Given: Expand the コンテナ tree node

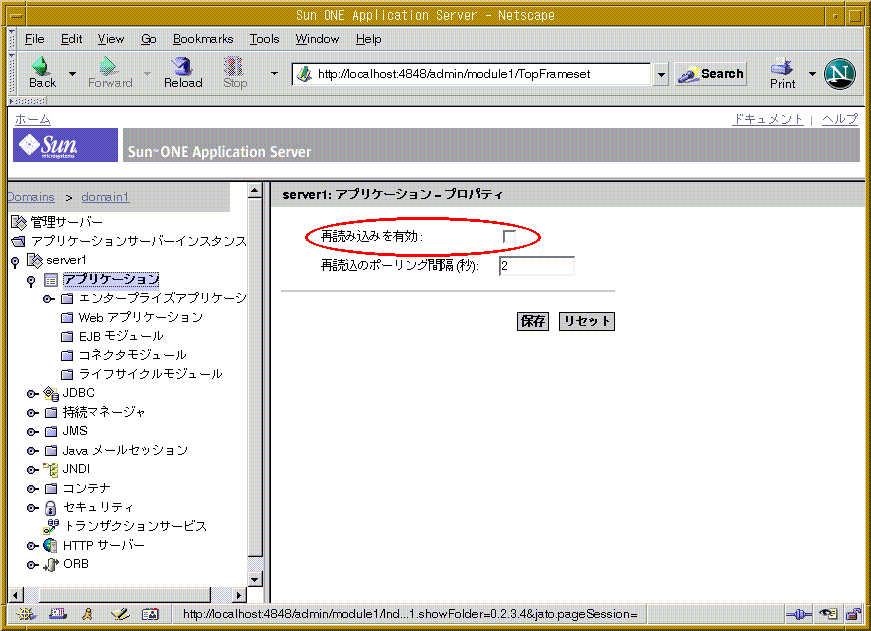Looking at the screenshot, I should tap(33, 489).
